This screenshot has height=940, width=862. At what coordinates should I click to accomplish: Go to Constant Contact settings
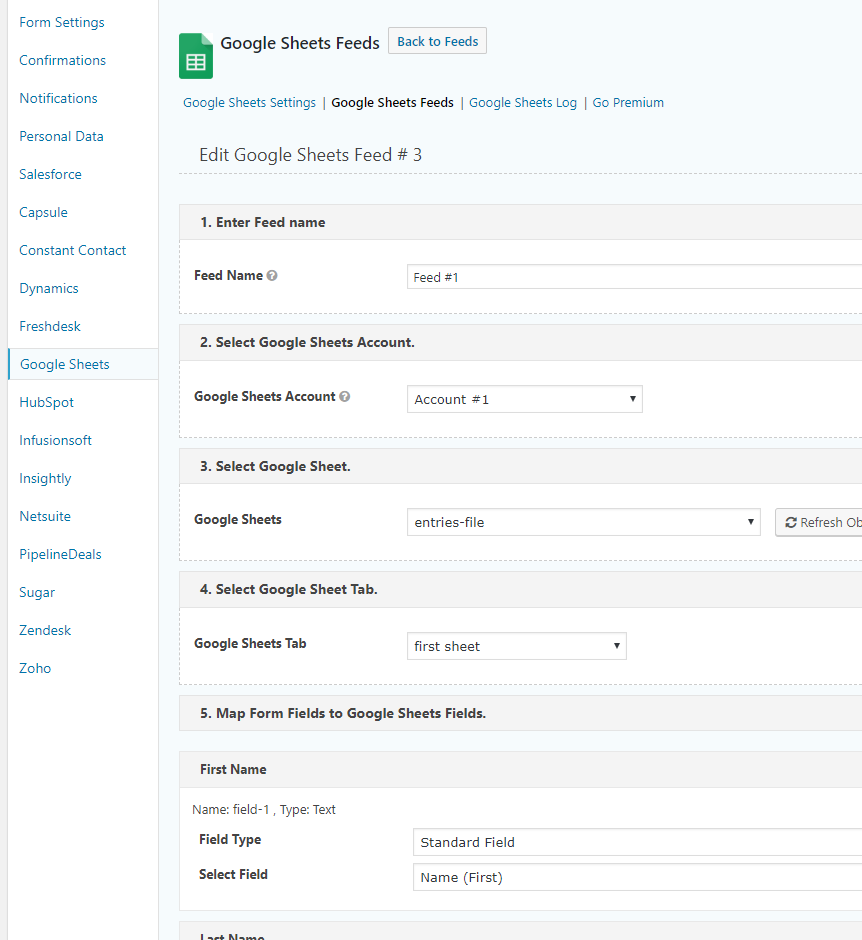point(73,251)
